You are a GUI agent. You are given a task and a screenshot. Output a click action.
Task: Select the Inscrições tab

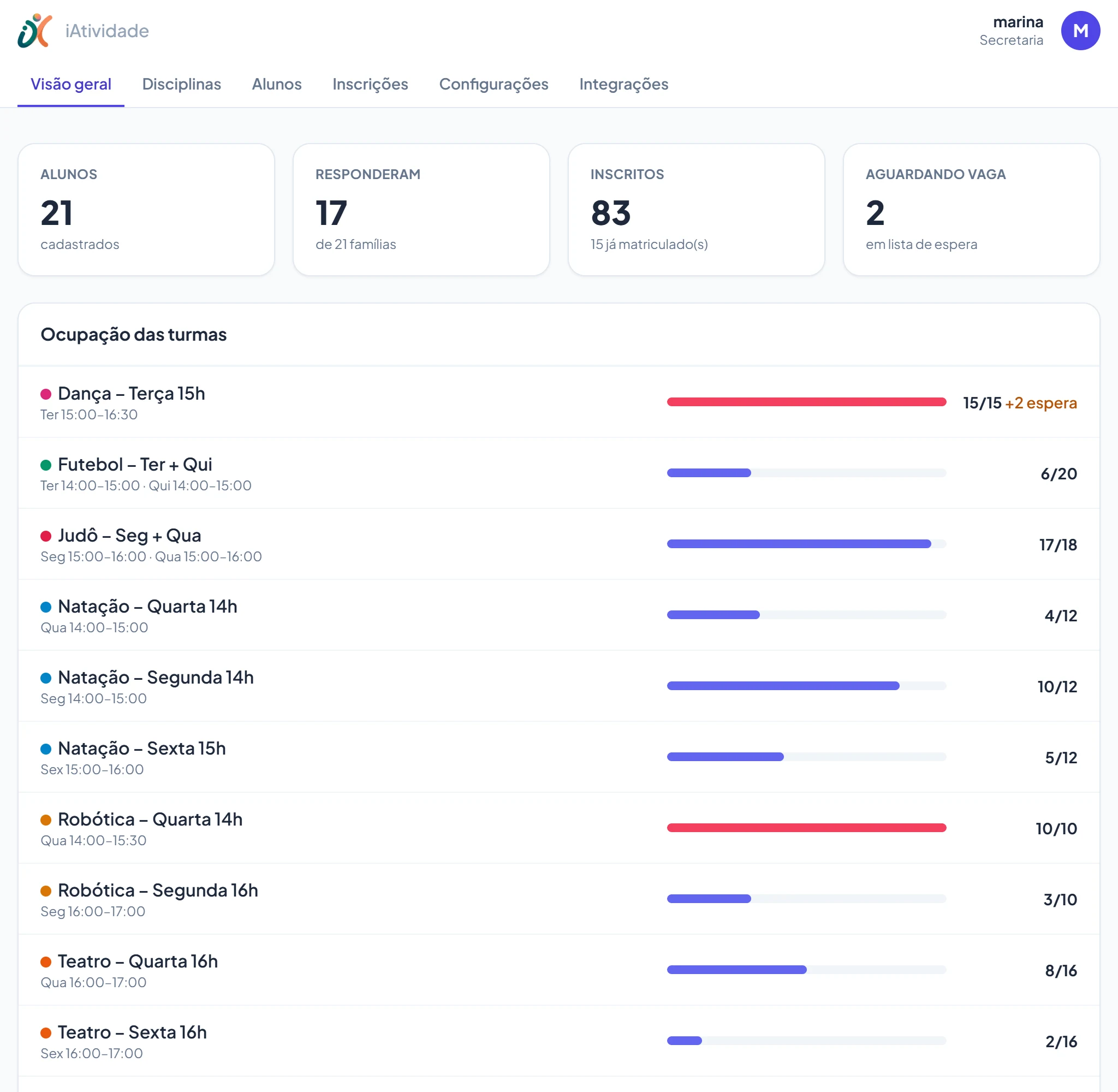[370, 84]
